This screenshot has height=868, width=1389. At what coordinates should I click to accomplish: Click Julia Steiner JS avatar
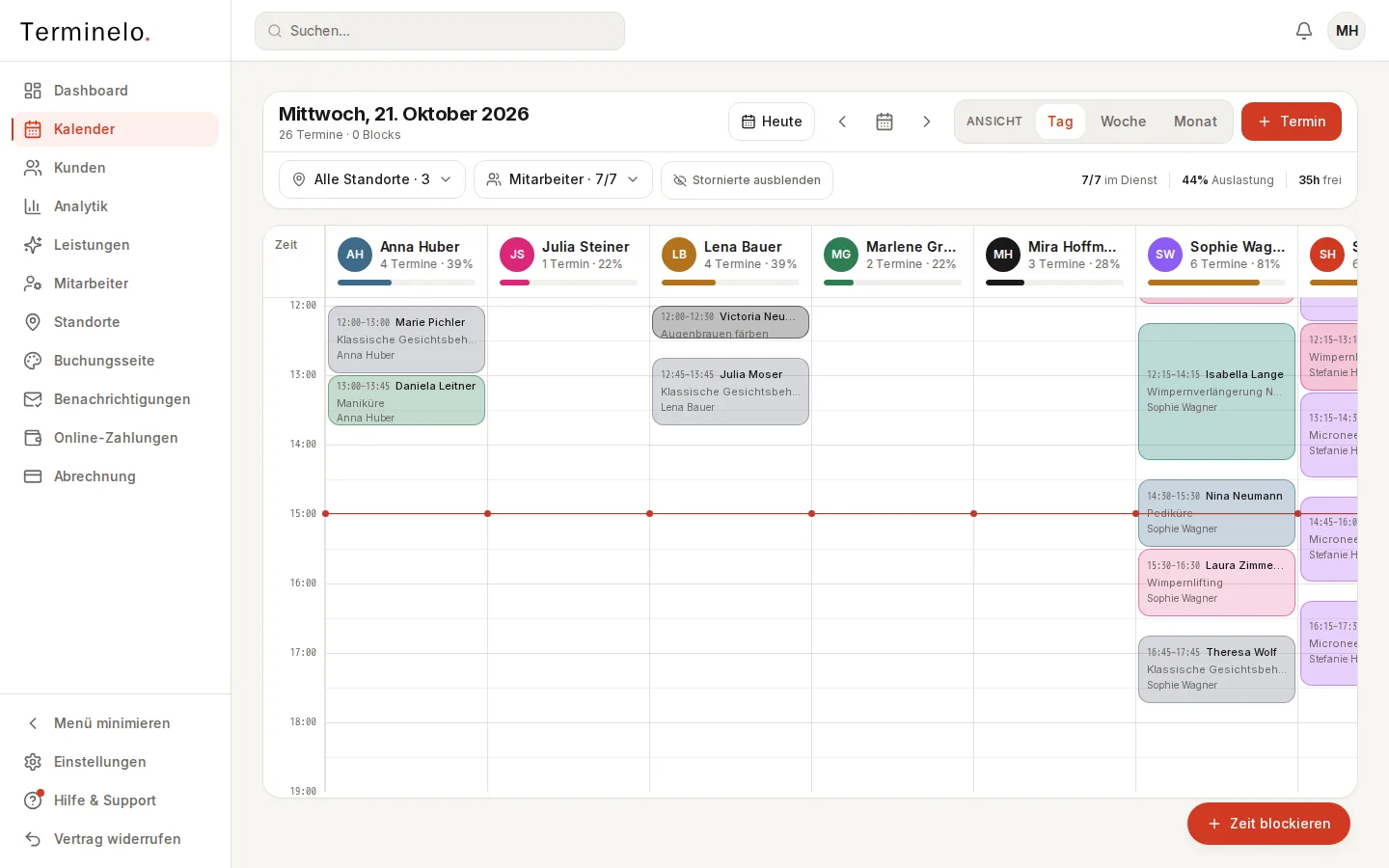coord(517,255)
